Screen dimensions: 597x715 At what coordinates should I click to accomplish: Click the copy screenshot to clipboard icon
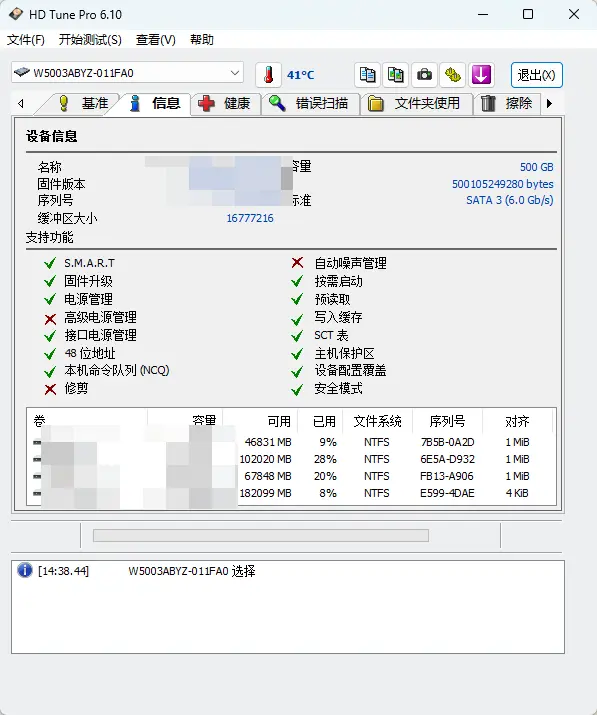point(396,74)
